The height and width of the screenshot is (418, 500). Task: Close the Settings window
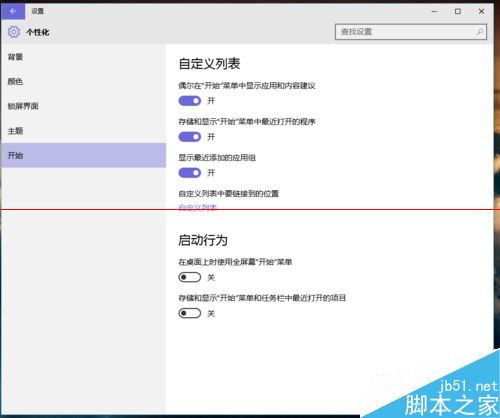[x=481, y=11]
